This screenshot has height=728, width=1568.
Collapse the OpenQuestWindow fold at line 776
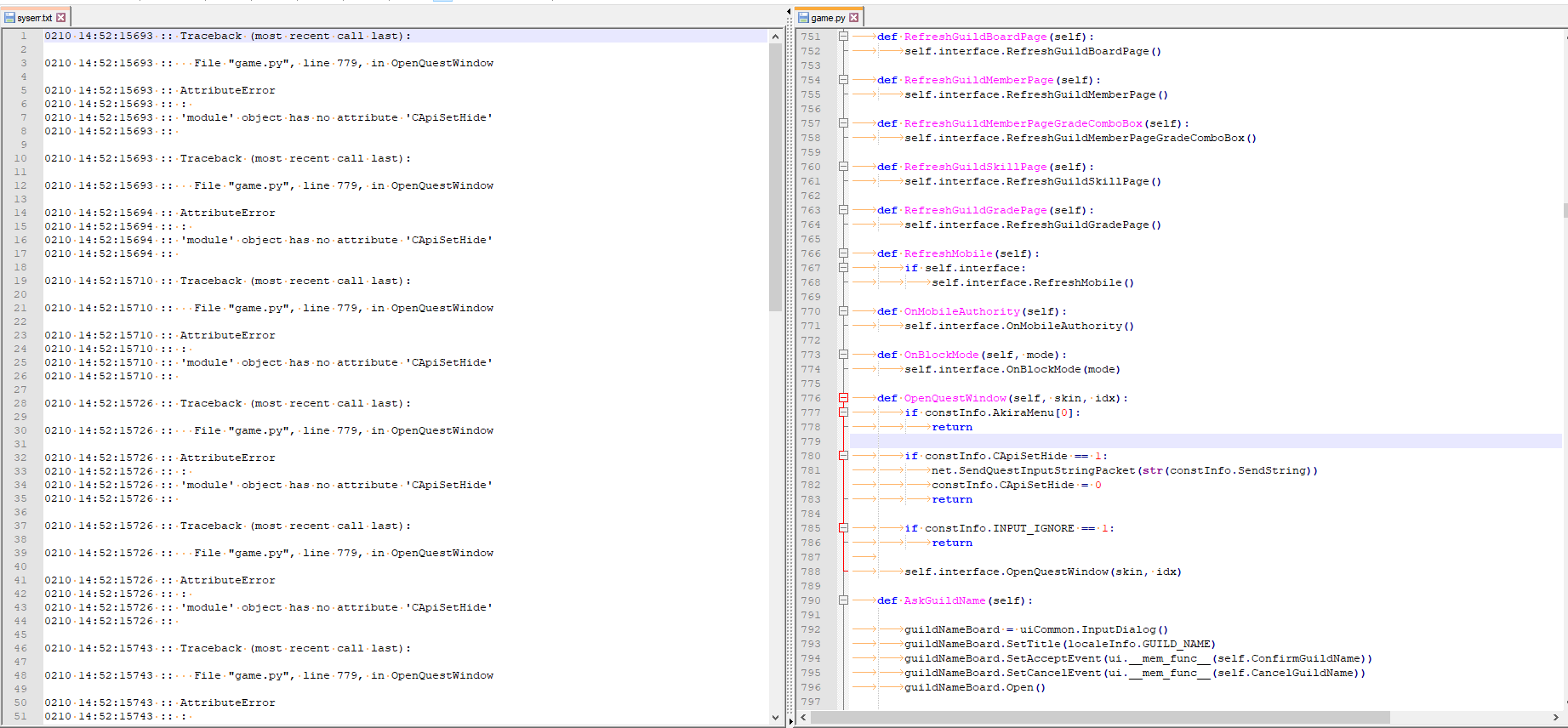[843, 398]
